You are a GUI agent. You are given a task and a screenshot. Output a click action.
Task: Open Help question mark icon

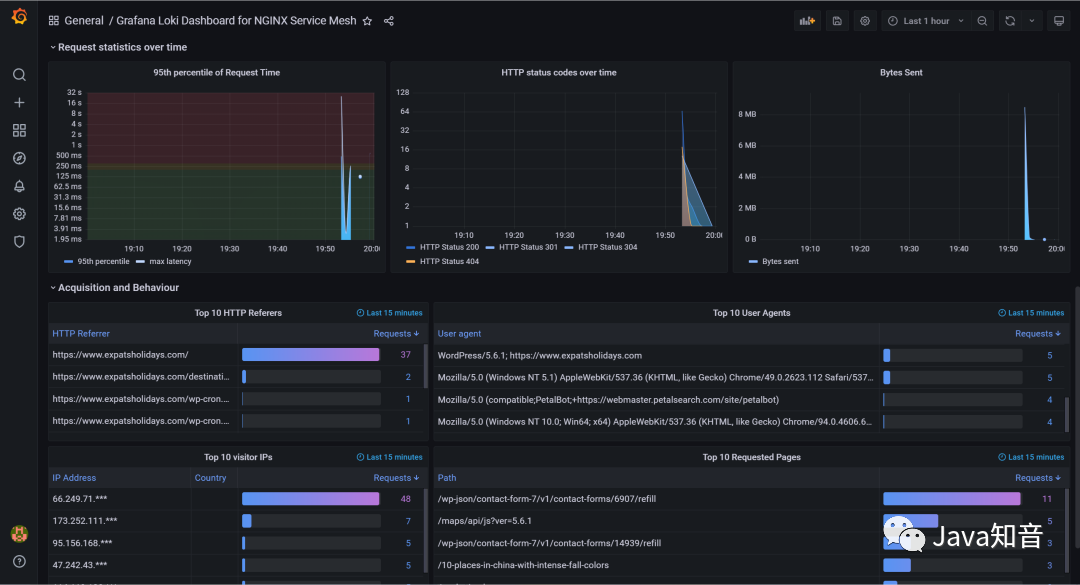(19, 561)
